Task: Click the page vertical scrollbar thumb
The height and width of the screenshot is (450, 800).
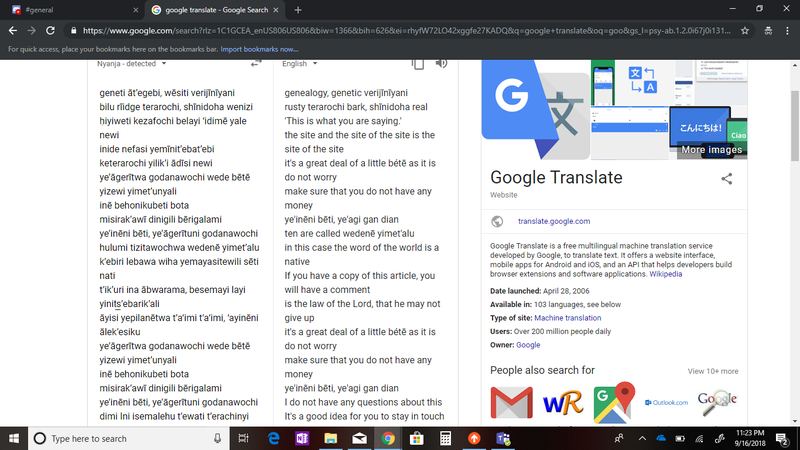Action: 795,126
